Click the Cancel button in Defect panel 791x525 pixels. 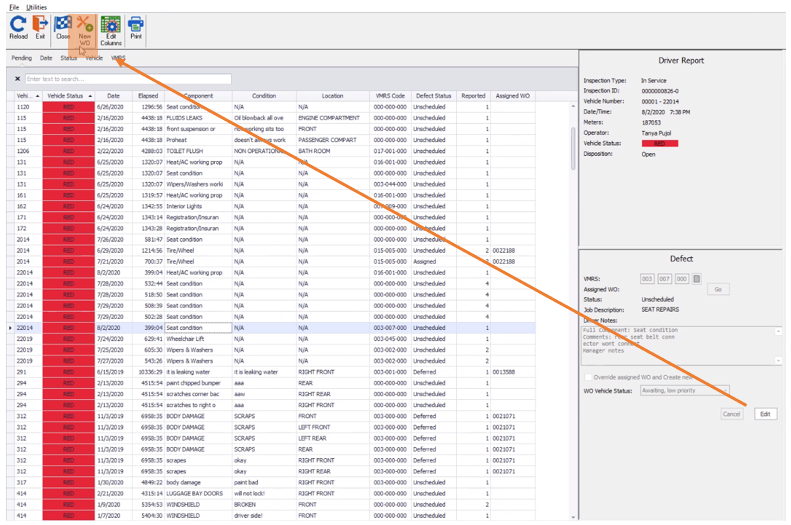pyautogui.click(x=732, y=414)
